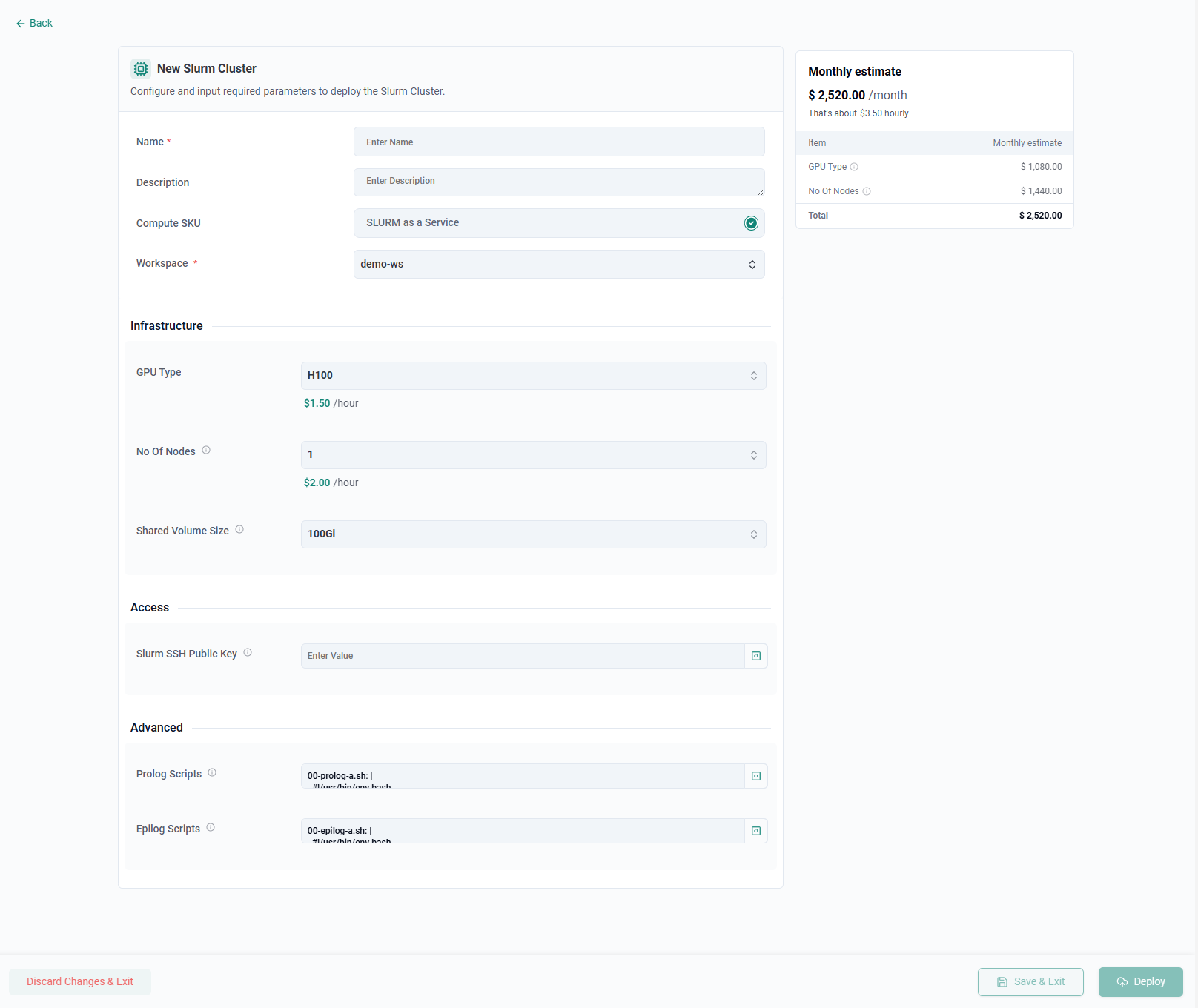This screenshot has width=1198, height=1008.
Task: Click Discard Changes & Exit button
Action: [80, 982]
